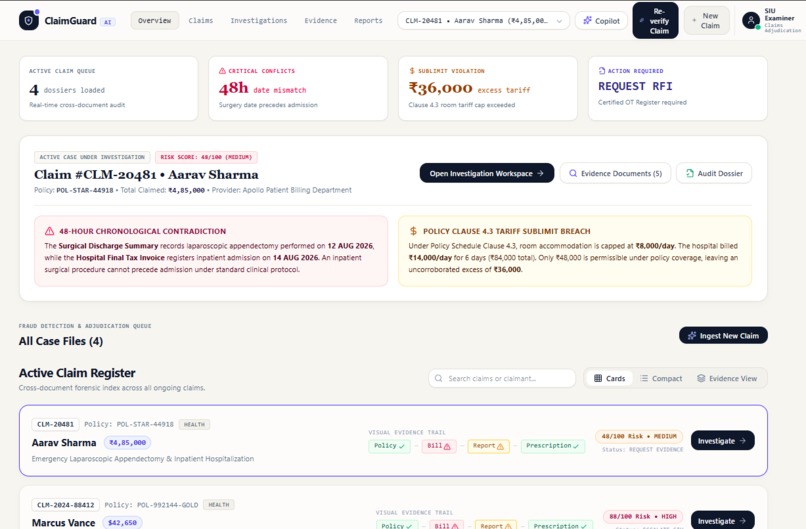Click the 48h date mismatch value

click(262, 88)
